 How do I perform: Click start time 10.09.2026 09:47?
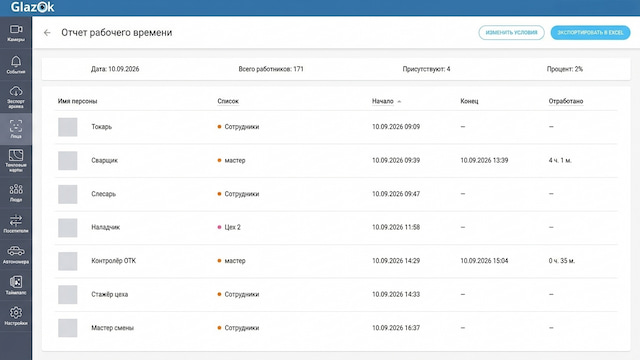tap(396, 194)
